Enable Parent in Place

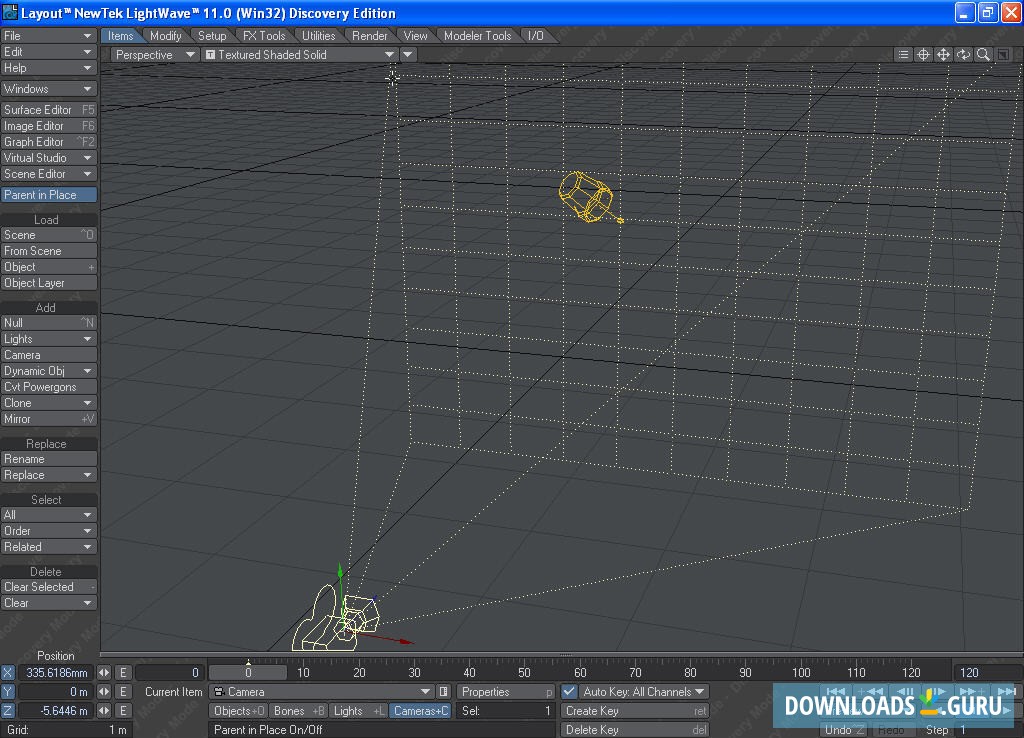tap(49, 195)
